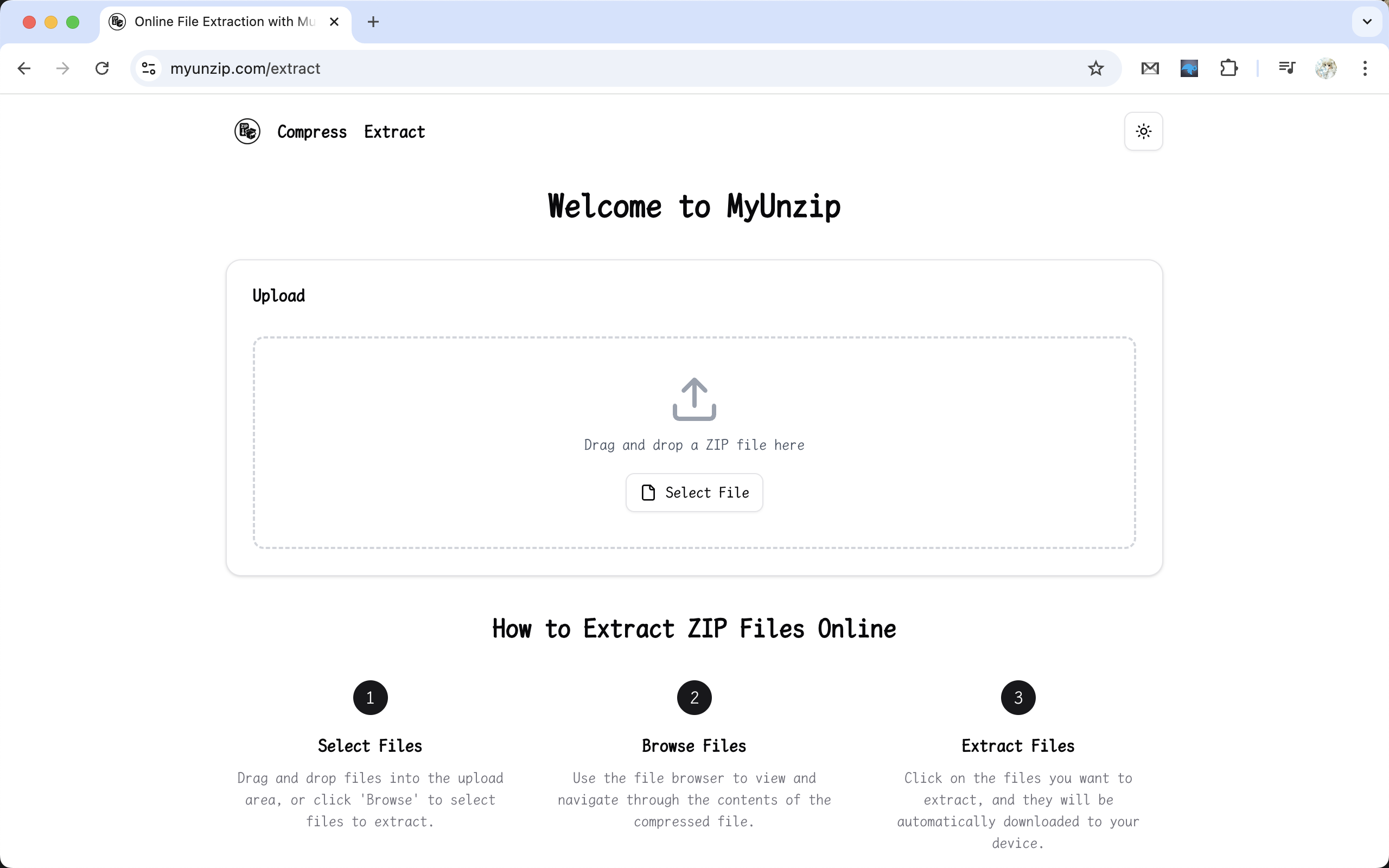Expand the tab search dropdown chevron
This screenshot has width=1389, height=868.
1367,22
